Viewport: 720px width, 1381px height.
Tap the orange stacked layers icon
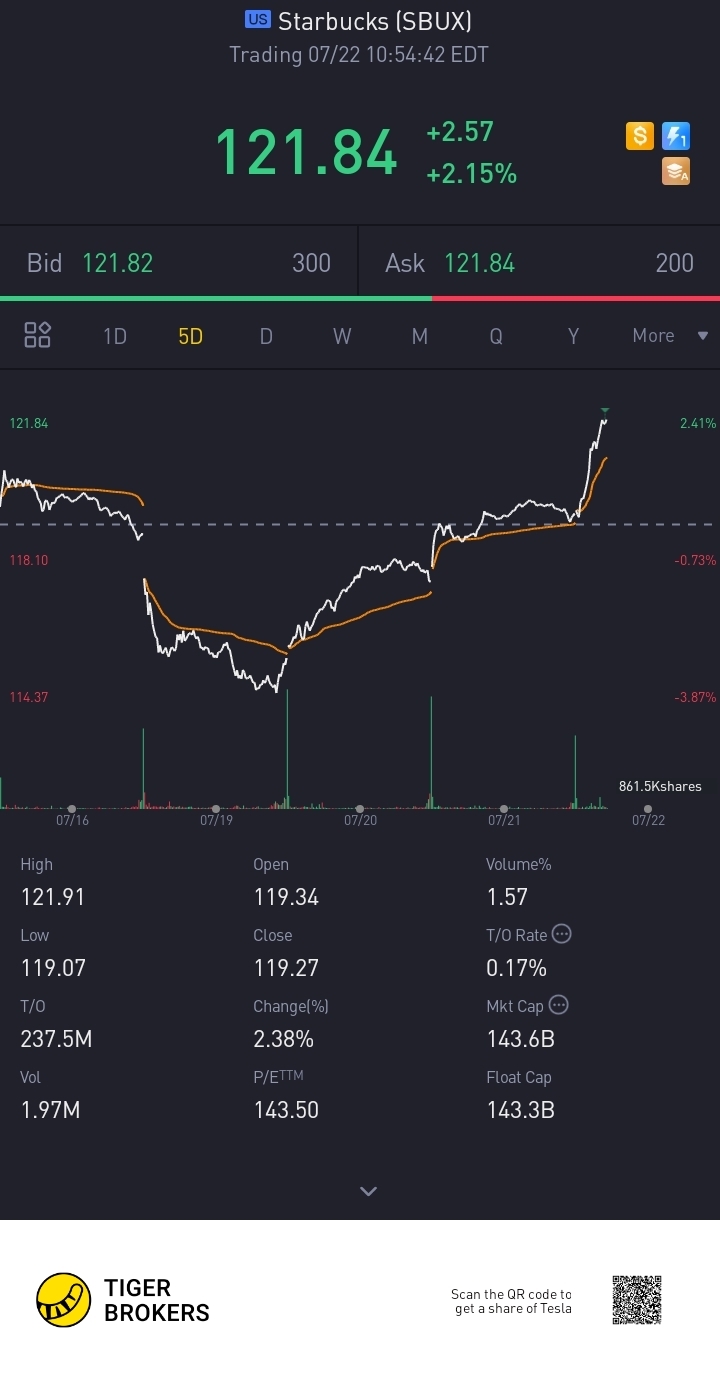[676, 172]
